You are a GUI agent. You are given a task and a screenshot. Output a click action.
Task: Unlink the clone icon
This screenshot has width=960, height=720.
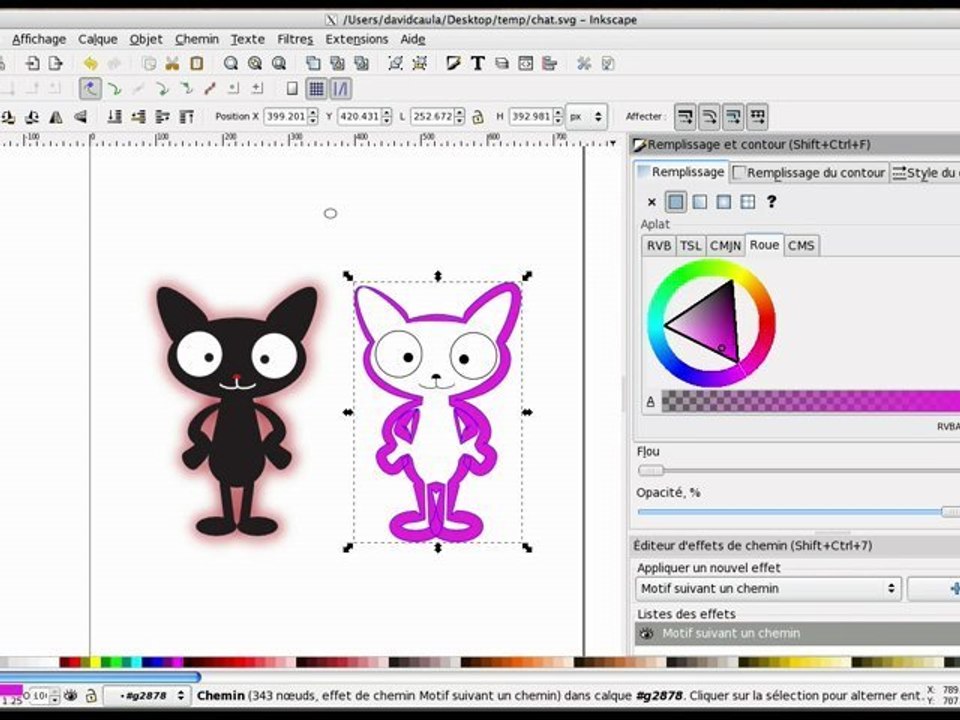[x=361, y=64]
